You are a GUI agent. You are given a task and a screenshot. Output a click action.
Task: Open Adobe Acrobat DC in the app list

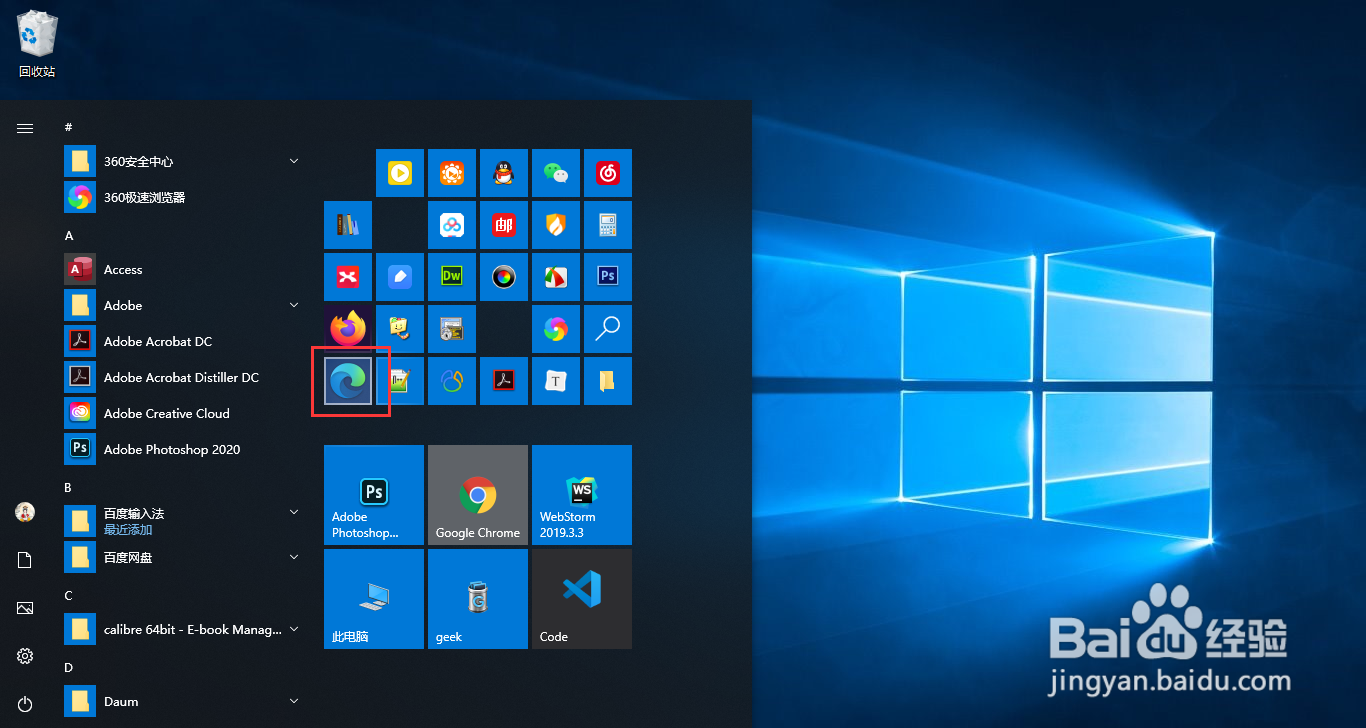point(184,341)
